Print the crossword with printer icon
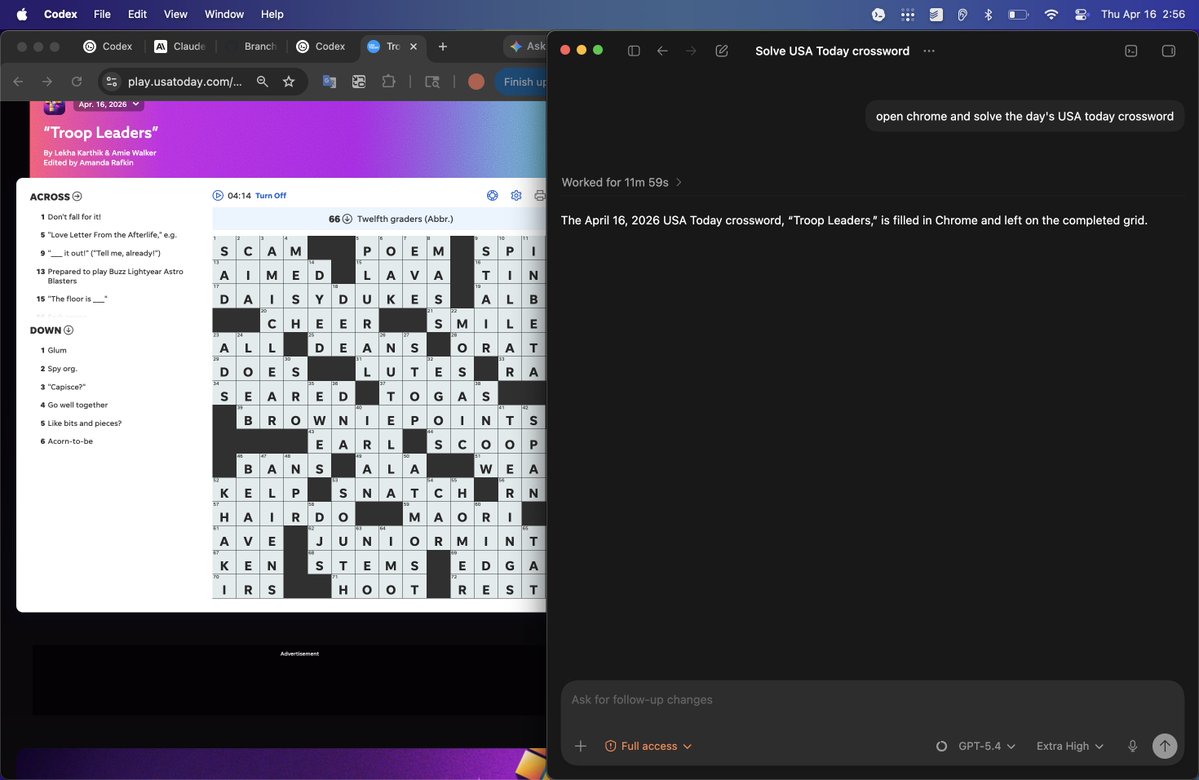This screenshot has width=1199, height=780. click(540, 196)
